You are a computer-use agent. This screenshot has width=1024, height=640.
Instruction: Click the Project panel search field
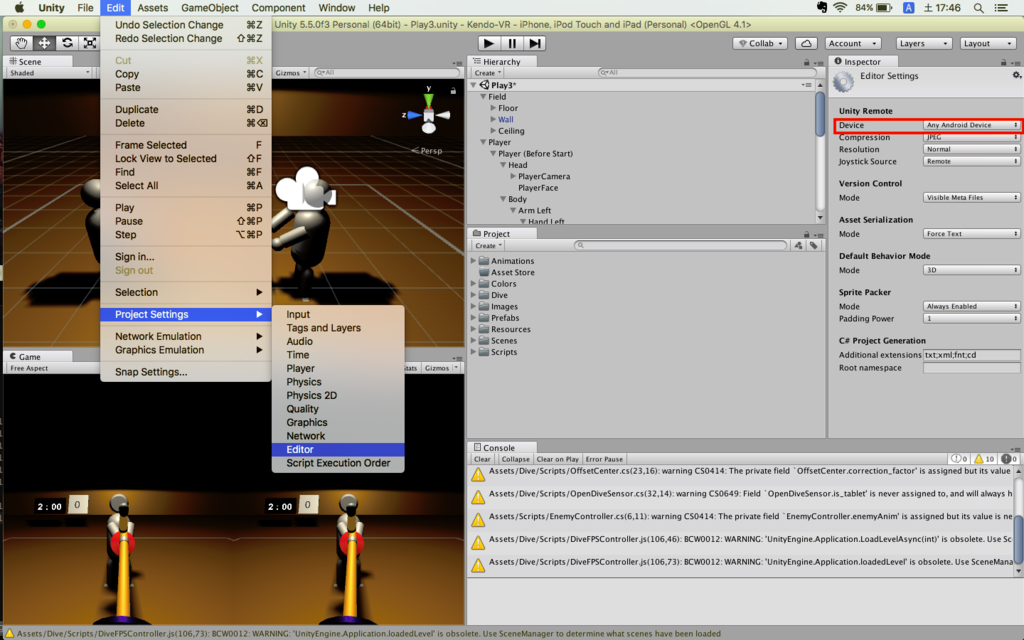680,246
